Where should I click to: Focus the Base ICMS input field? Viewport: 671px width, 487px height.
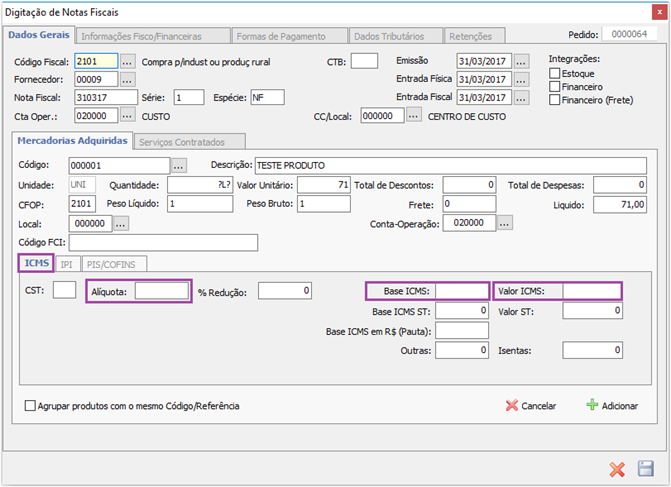coord(462,291)
